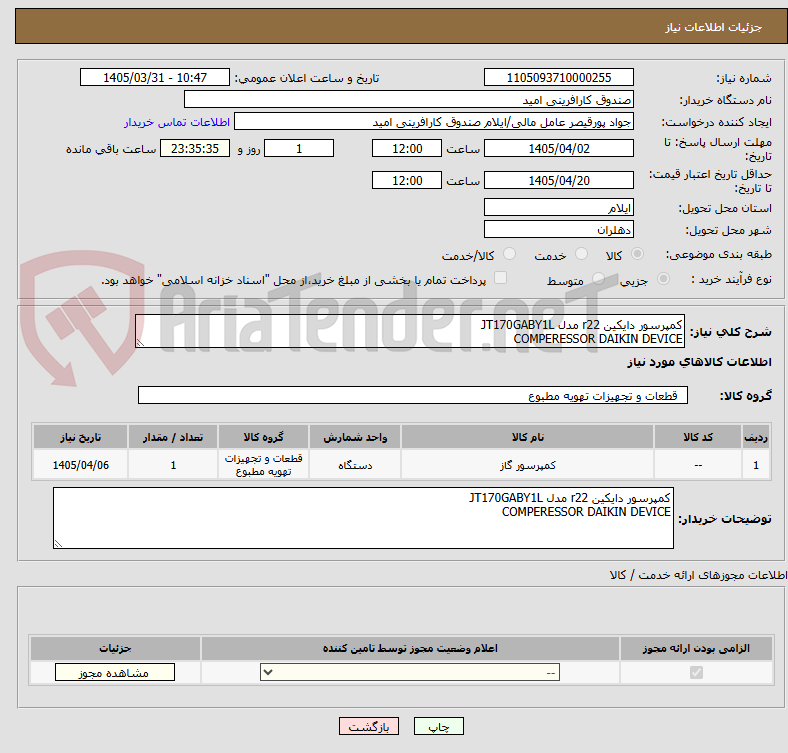The image size is (788, 753).
Task: Click the page title جزئیات اطلاعات نیاز
Action: [x=714, y=27]
